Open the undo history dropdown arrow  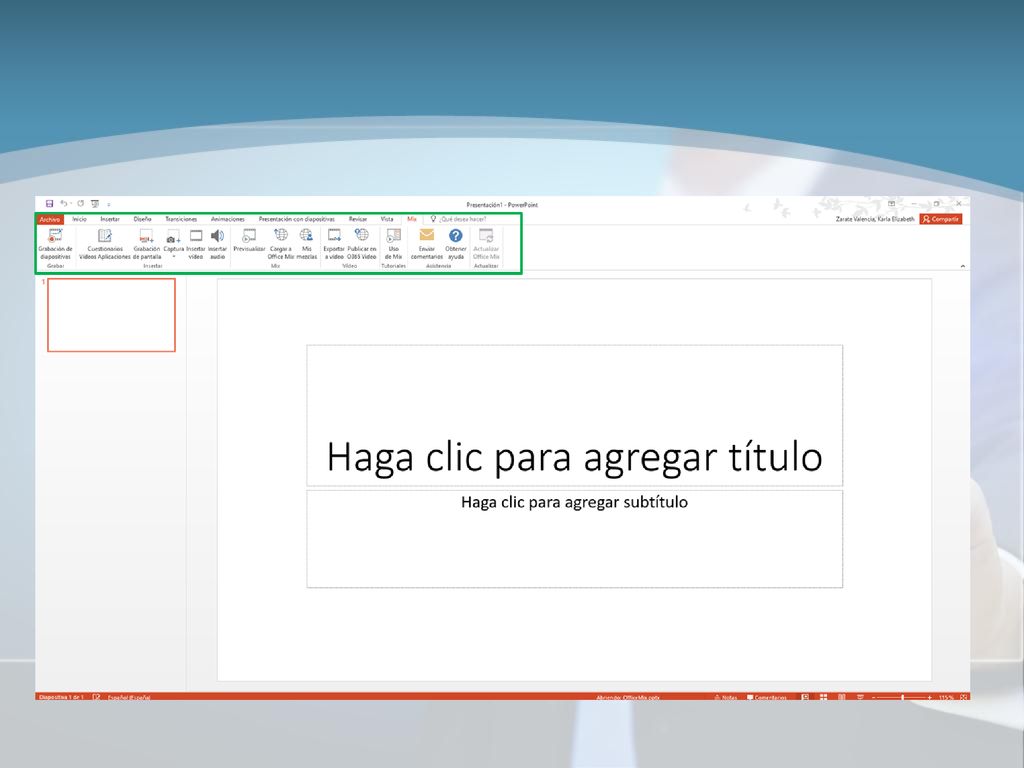pos(71,204)
